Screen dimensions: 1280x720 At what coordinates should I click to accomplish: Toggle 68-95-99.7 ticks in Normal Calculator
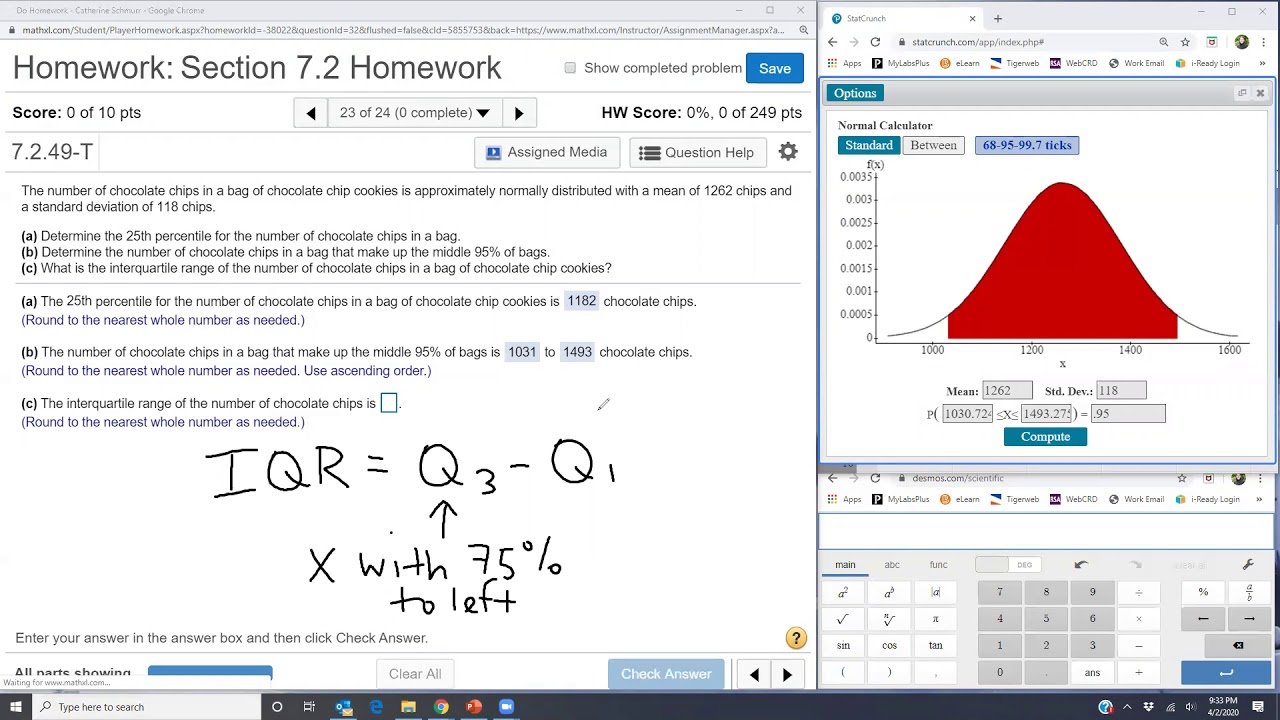click(1027, 145)
